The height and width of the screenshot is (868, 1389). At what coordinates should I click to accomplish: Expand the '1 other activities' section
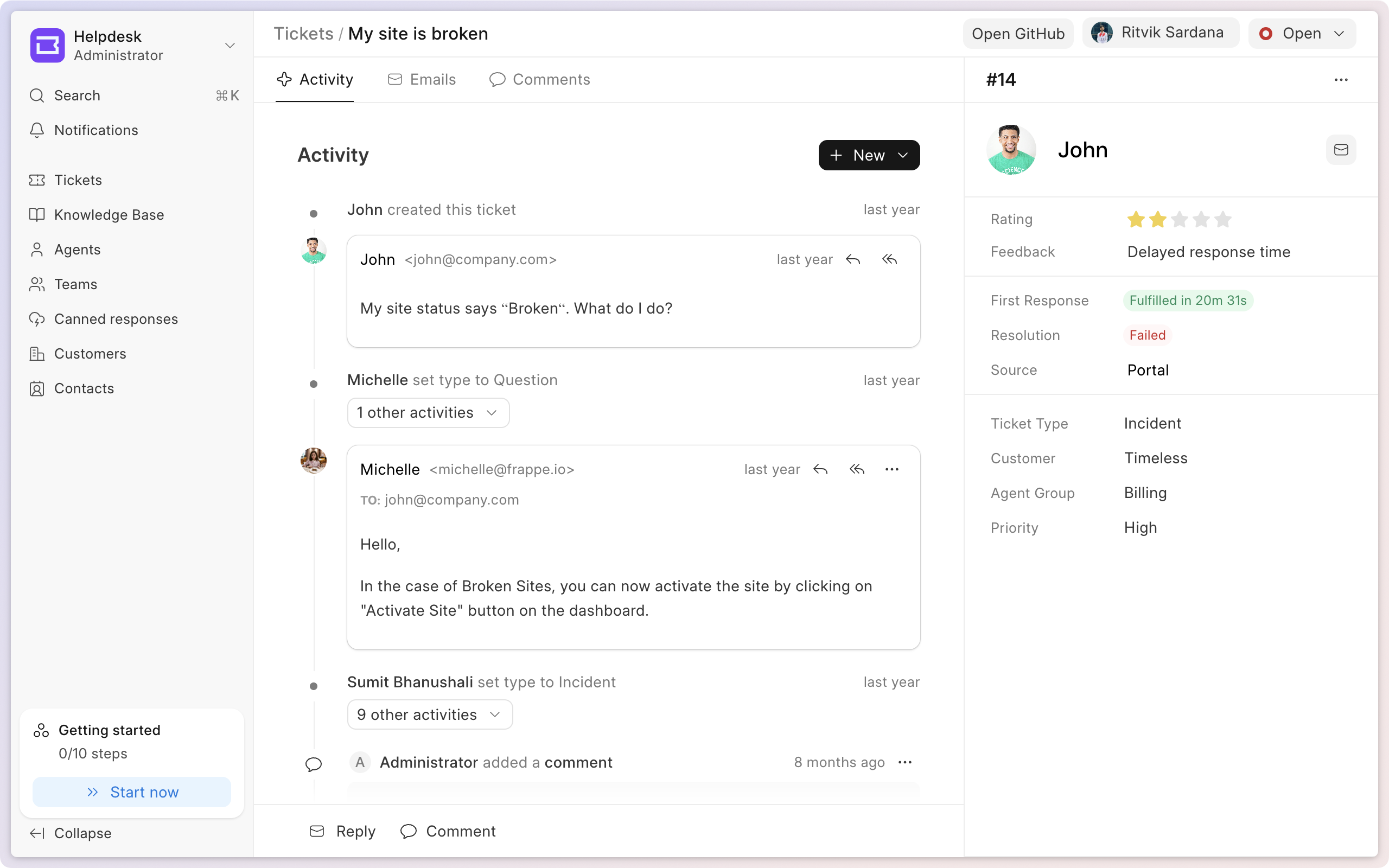(428, 412)
